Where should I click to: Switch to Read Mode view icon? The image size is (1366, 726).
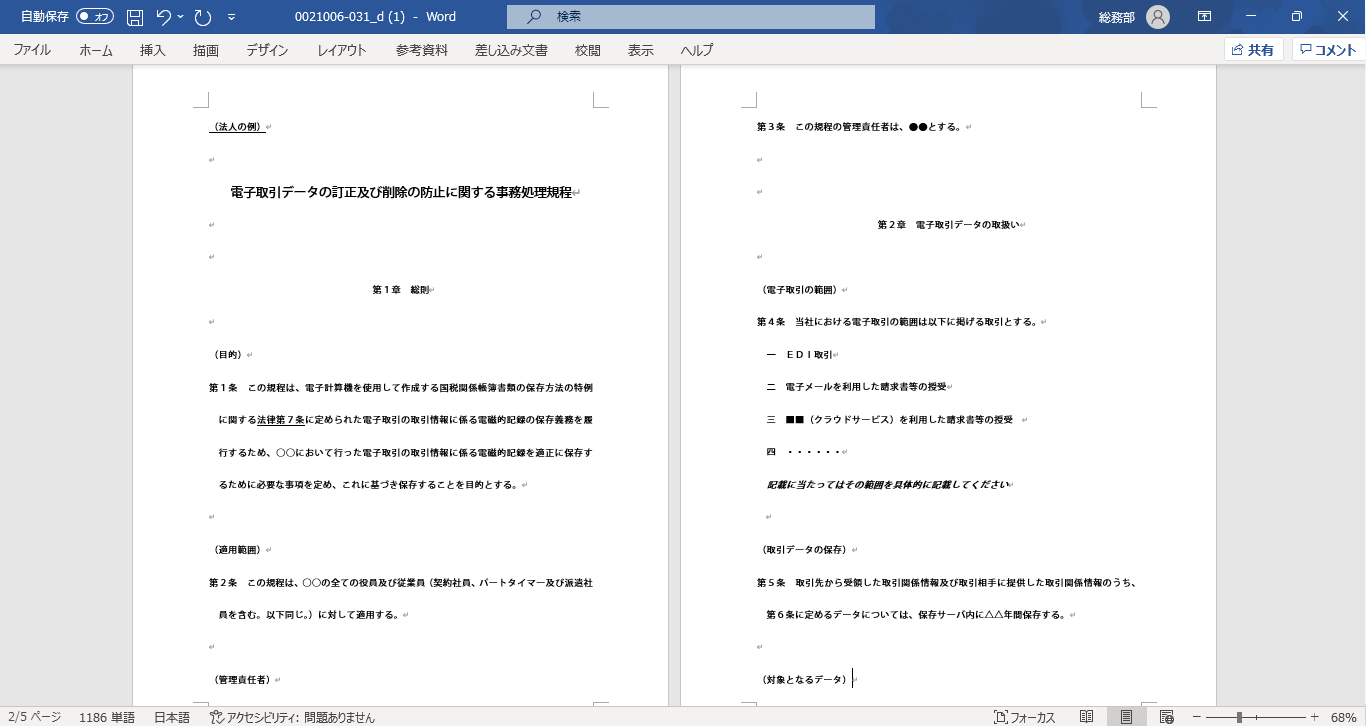[x=1087, y=717]
